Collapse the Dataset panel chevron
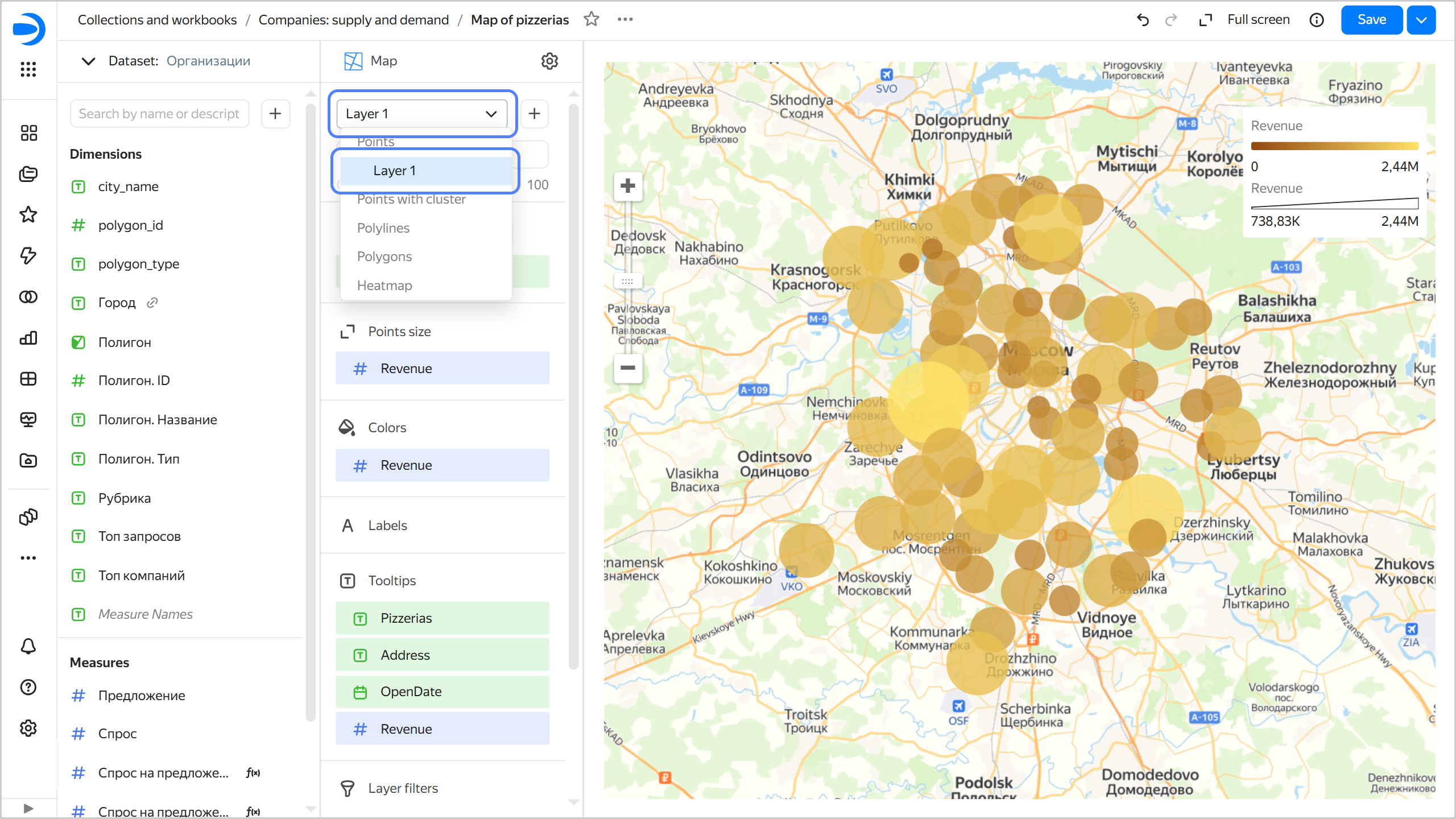Viewport: 1456px width, 819px height. coord(88,61)
